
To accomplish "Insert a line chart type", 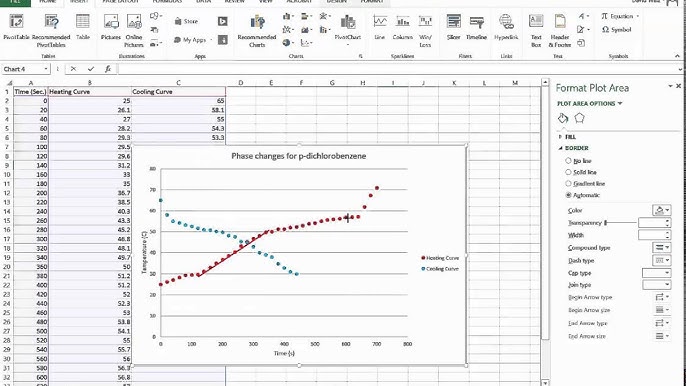I will click(288, 30).
